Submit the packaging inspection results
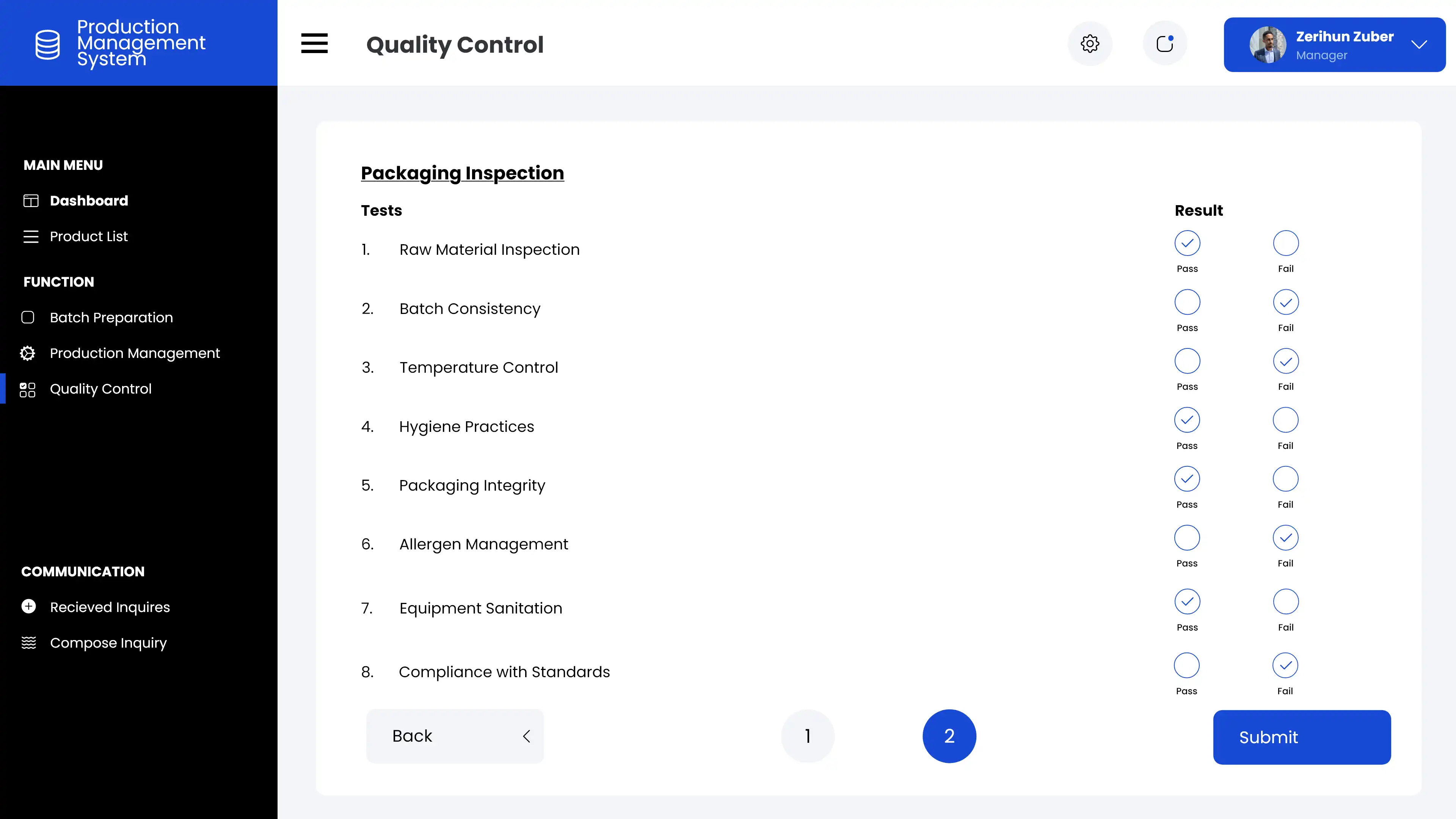This screenshot has width=1456, height=819. pyautogui.click(x=1301, y=737)
